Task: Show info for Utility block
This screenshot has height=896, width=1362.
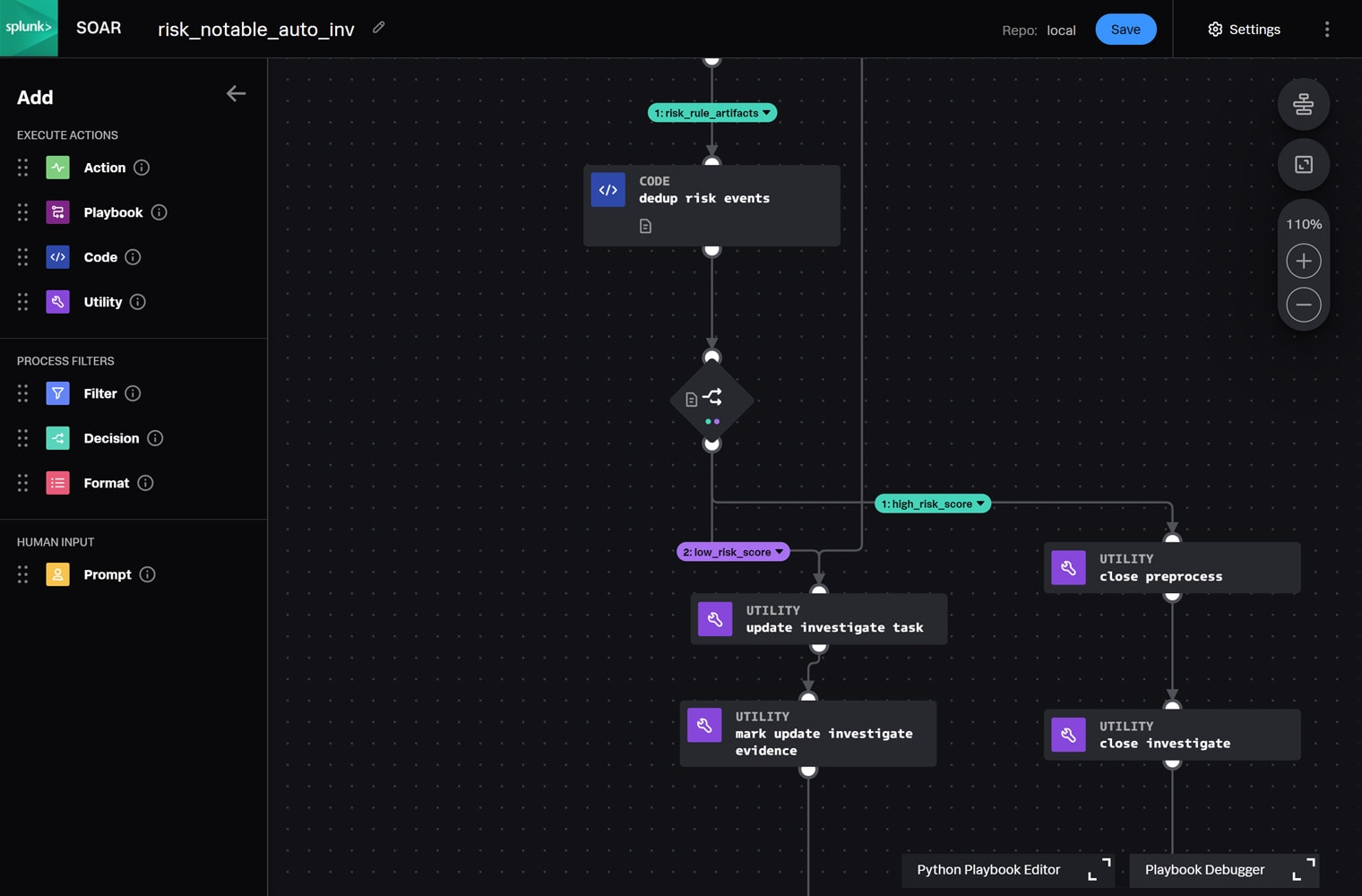Action: (137, 302)
